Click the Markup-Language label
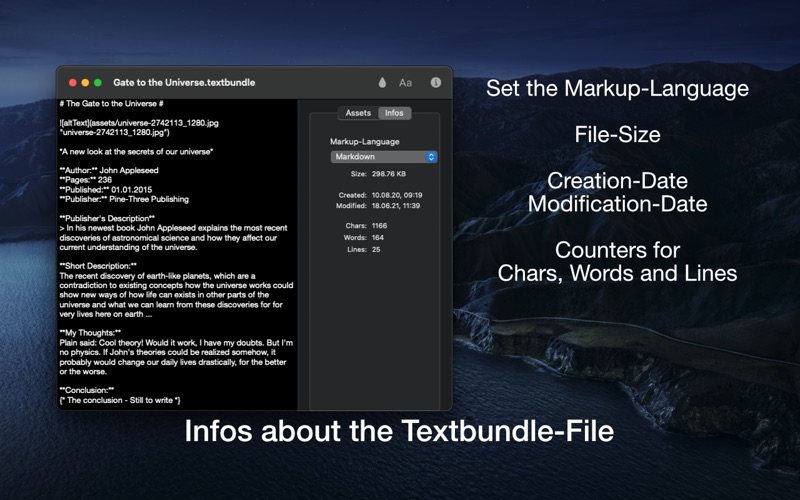Image resolution: width=800 pixels, height=500 pixels. [365, 142]
